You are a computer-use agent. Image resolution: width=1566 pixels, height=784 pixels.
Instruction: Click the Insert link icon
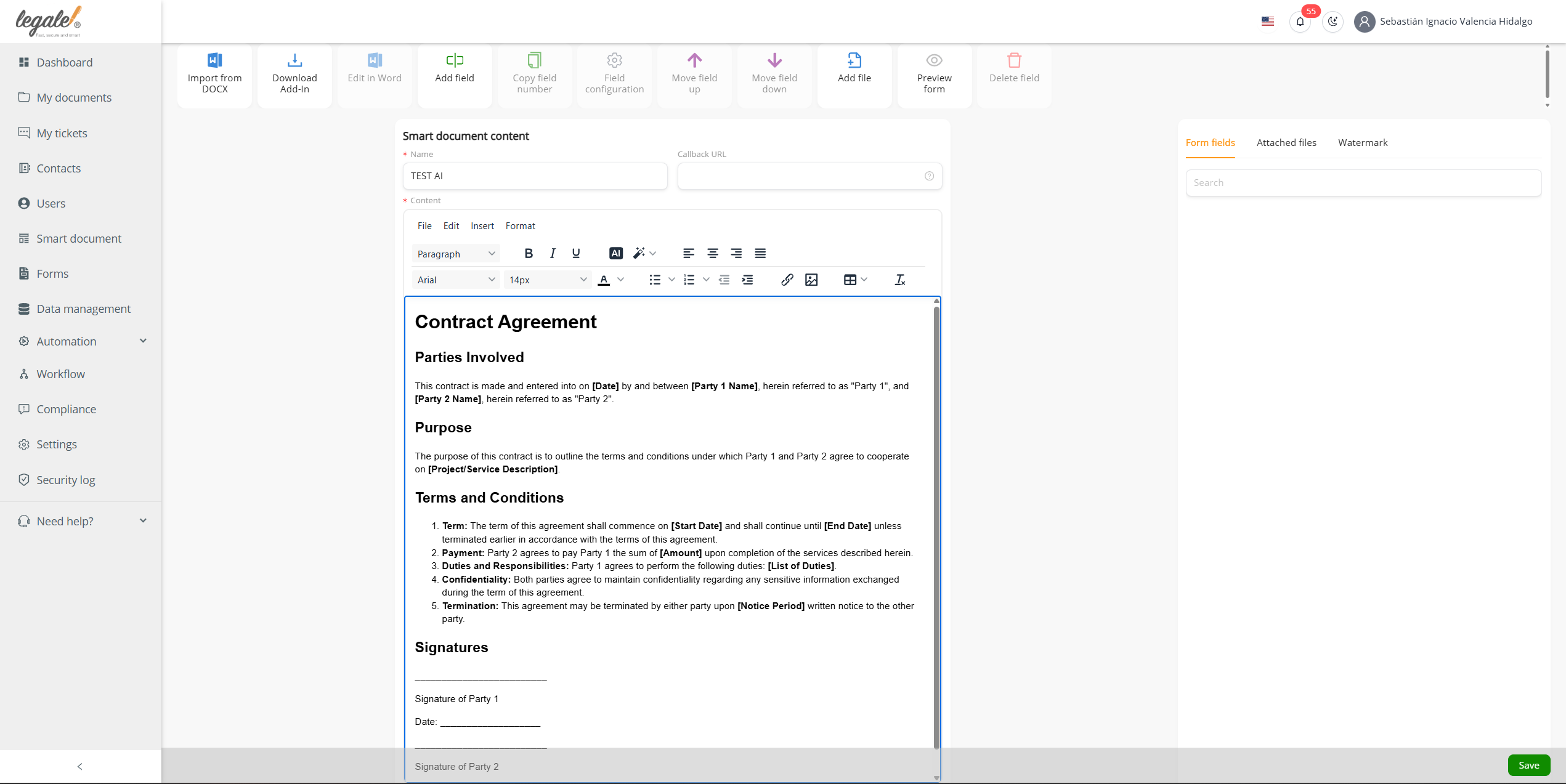(787, 280)
